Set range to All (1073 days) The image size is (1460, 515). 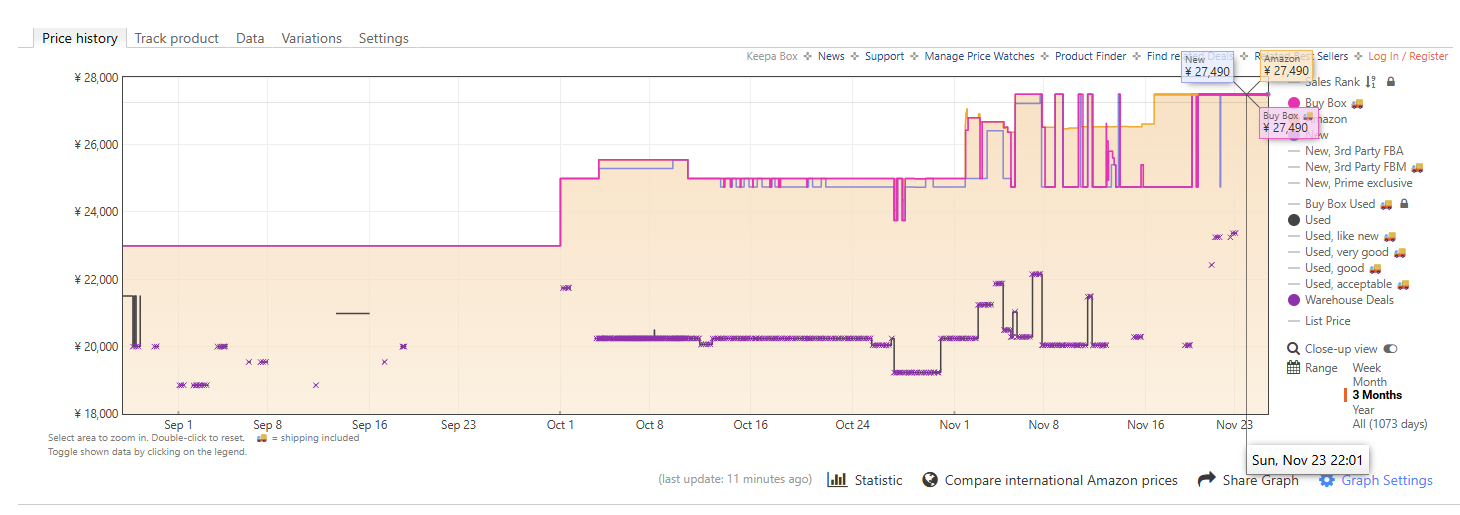1390,424
